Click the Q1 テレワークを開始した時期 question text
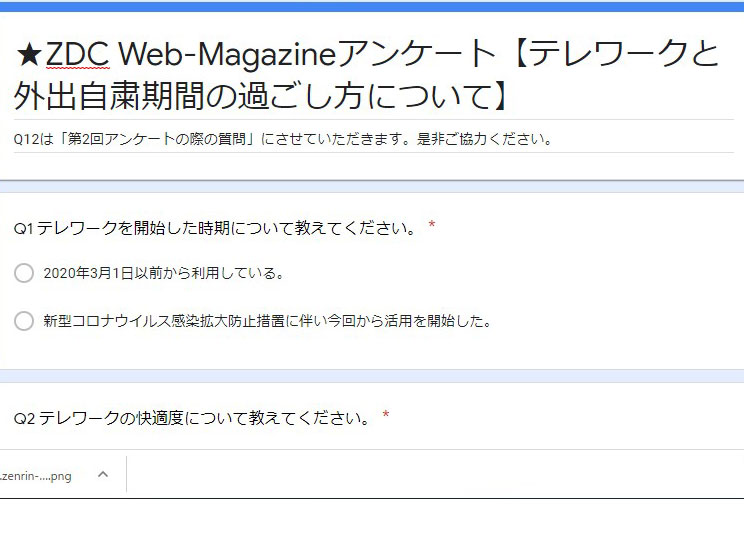744x558 pixels. (x=215, y=227)
